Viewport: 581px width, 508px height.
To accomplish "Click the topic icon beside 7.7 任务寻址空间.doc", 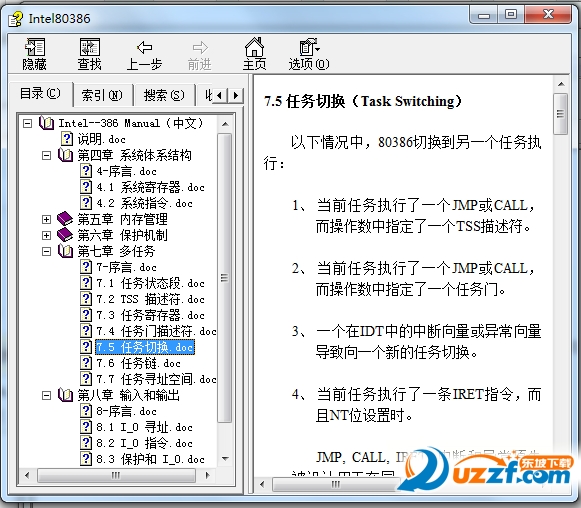I will point(86,379).
